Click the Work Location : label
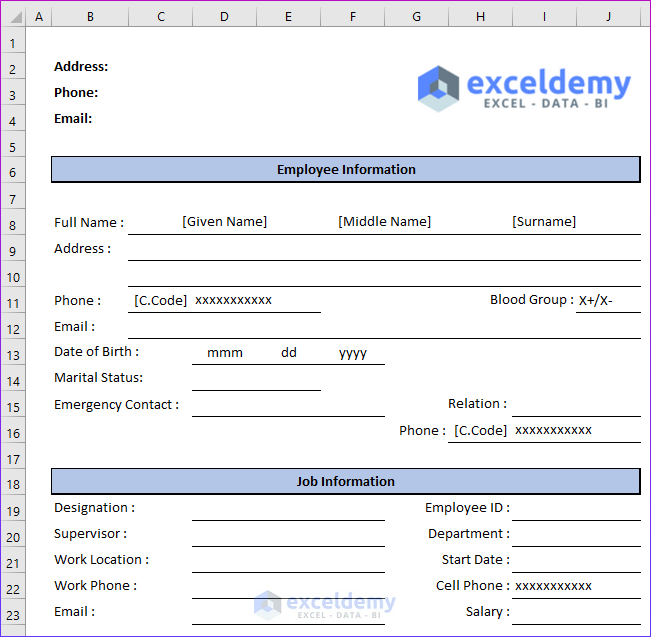Screen dimensions: 651x637 click(x=101, y=560)
